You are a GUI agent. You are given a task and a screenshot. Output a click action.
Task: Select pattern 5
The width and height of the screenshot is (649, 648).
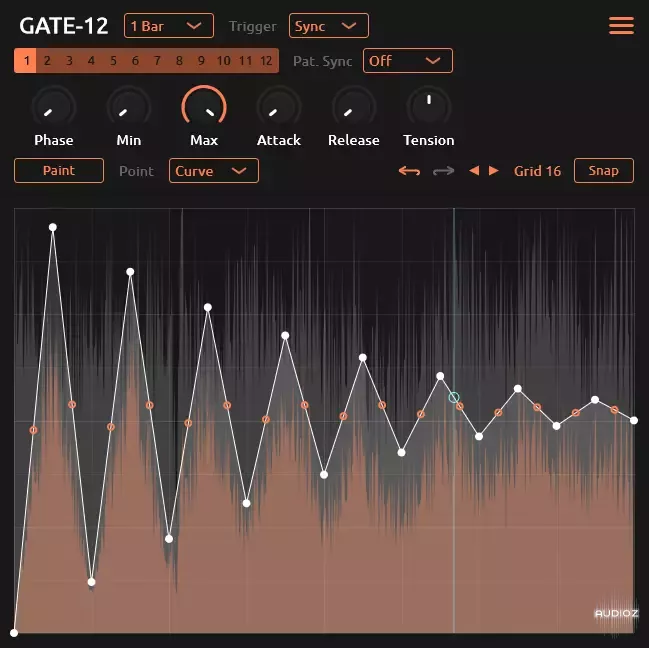point(113,61)
